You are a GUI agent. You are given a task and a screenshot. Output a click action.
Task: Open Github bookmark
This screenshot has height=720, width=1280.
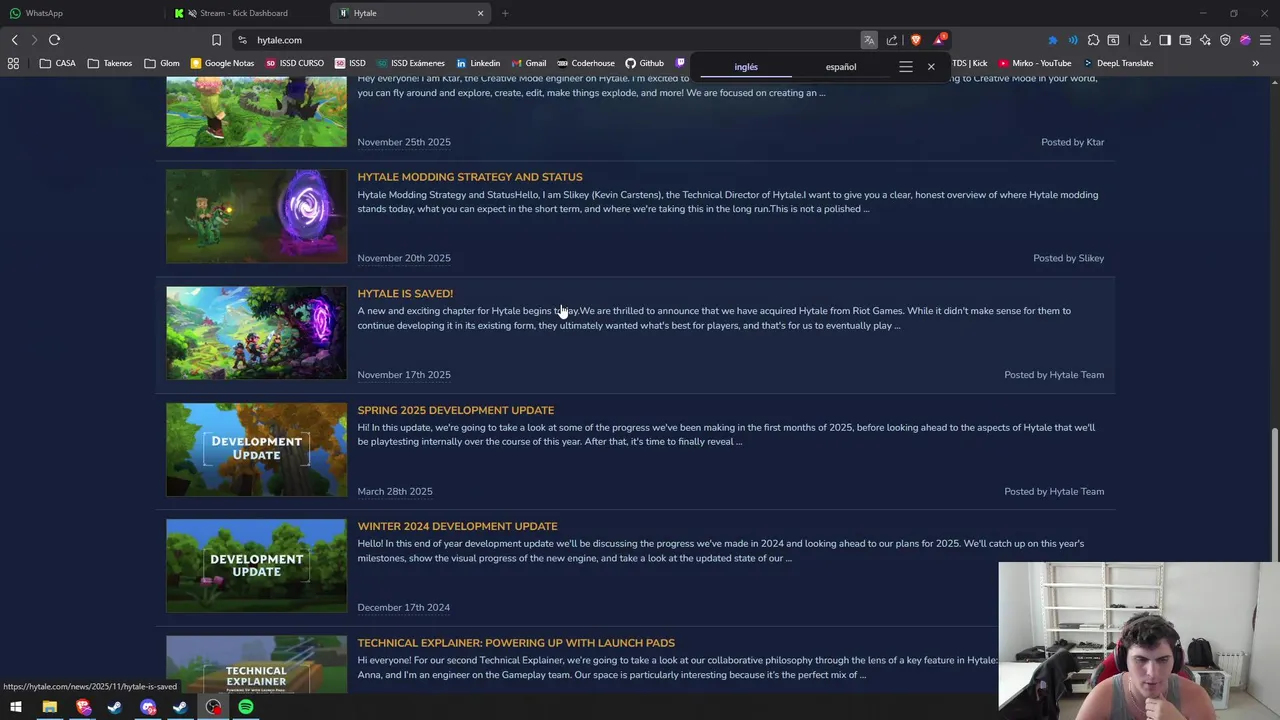tap(644, 63)
